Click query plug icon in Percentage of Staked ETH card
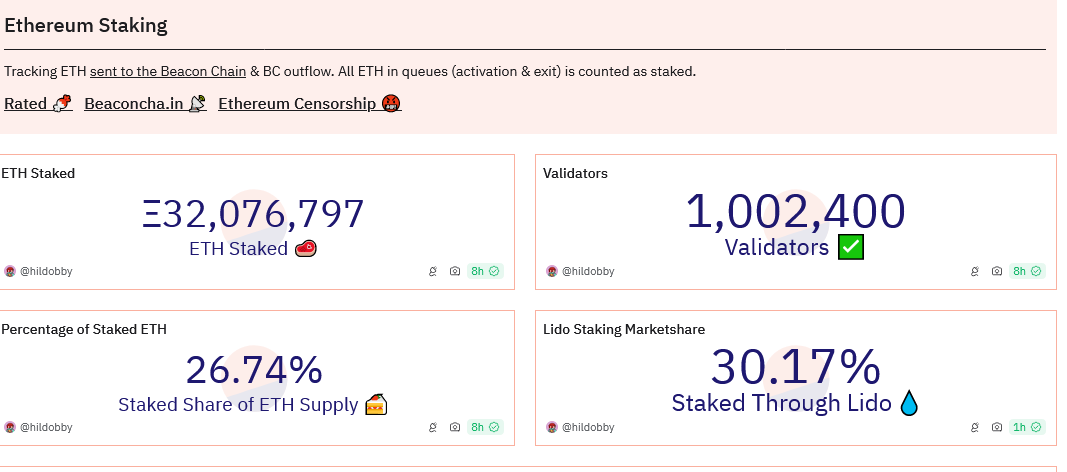1067x472 pixels. tap(433, 427)
